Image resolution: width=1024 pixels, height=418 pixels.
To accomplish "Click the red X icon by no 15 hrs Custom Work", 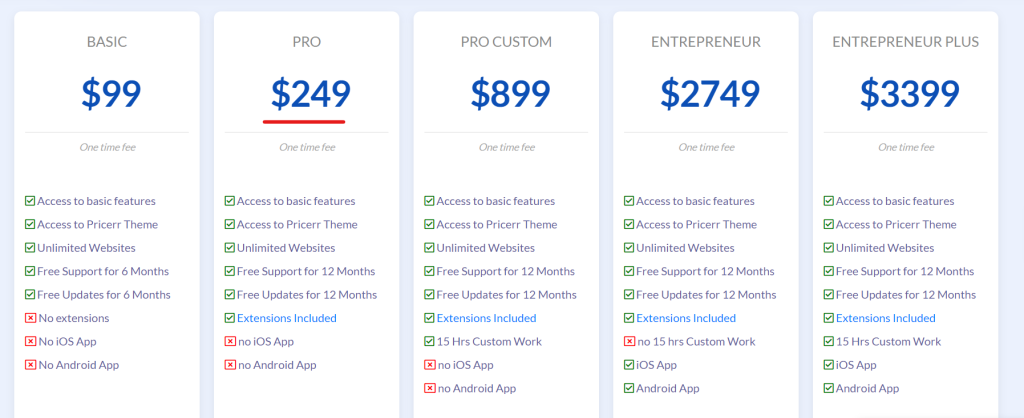I will (x=629, y=342).
